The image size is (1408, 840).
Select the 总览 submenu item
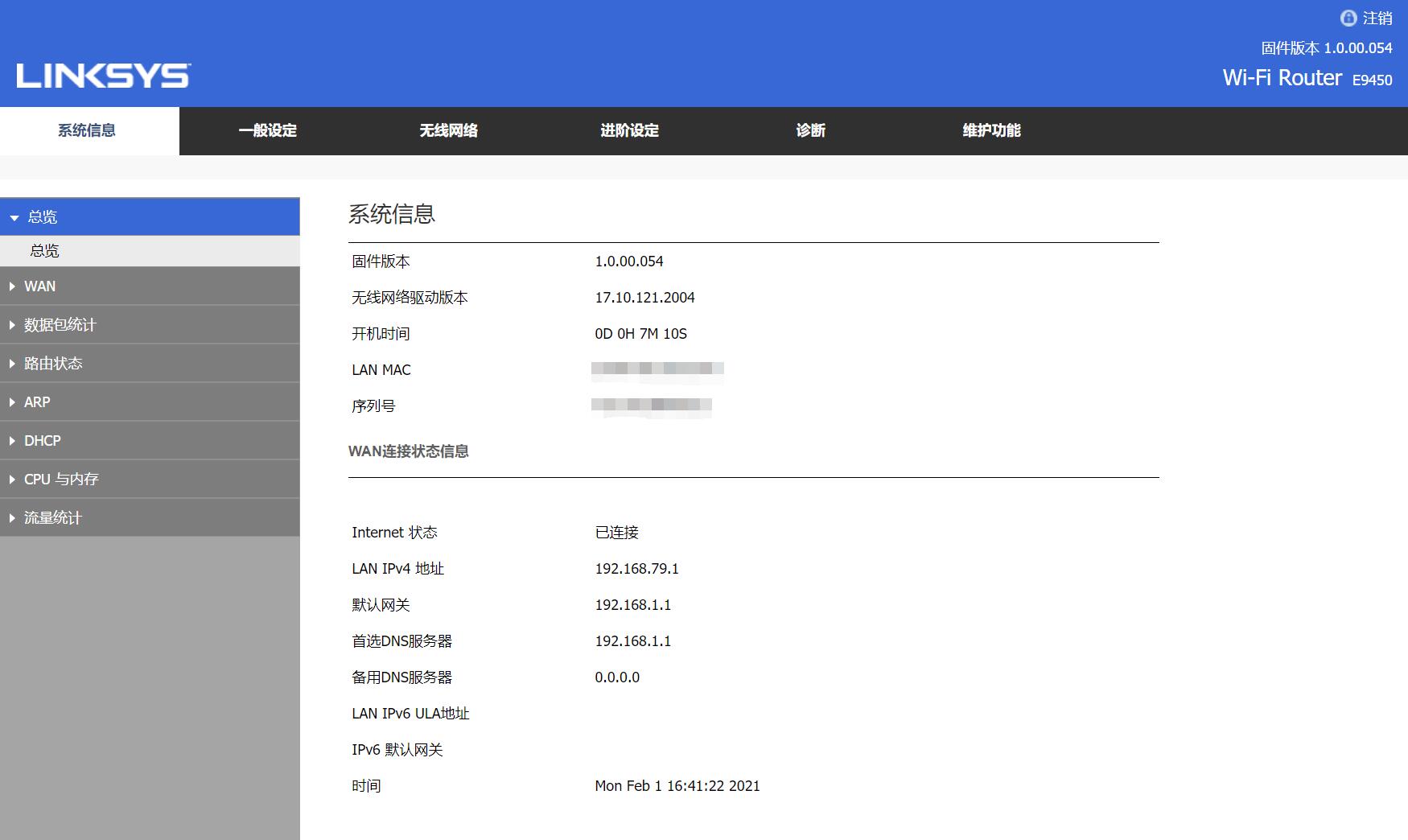coord(44,250)
